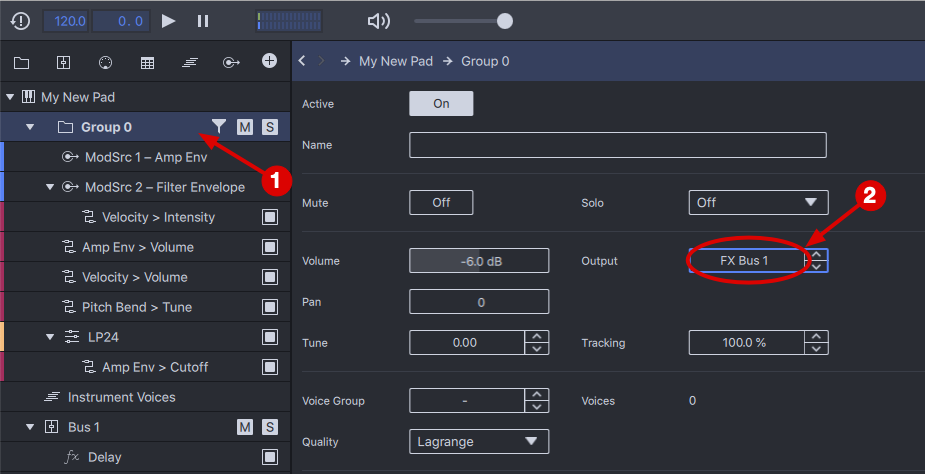This screenshot has height=474, width=925.
Task: Toggle the LP24 filter checkbox
Action: pos(270,337)
